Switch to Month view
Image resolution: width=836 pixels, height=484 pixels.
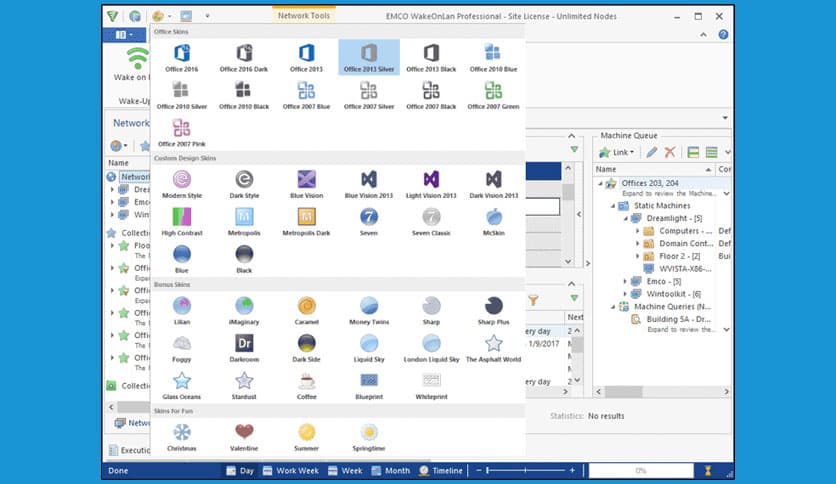[x=391, y=471]
